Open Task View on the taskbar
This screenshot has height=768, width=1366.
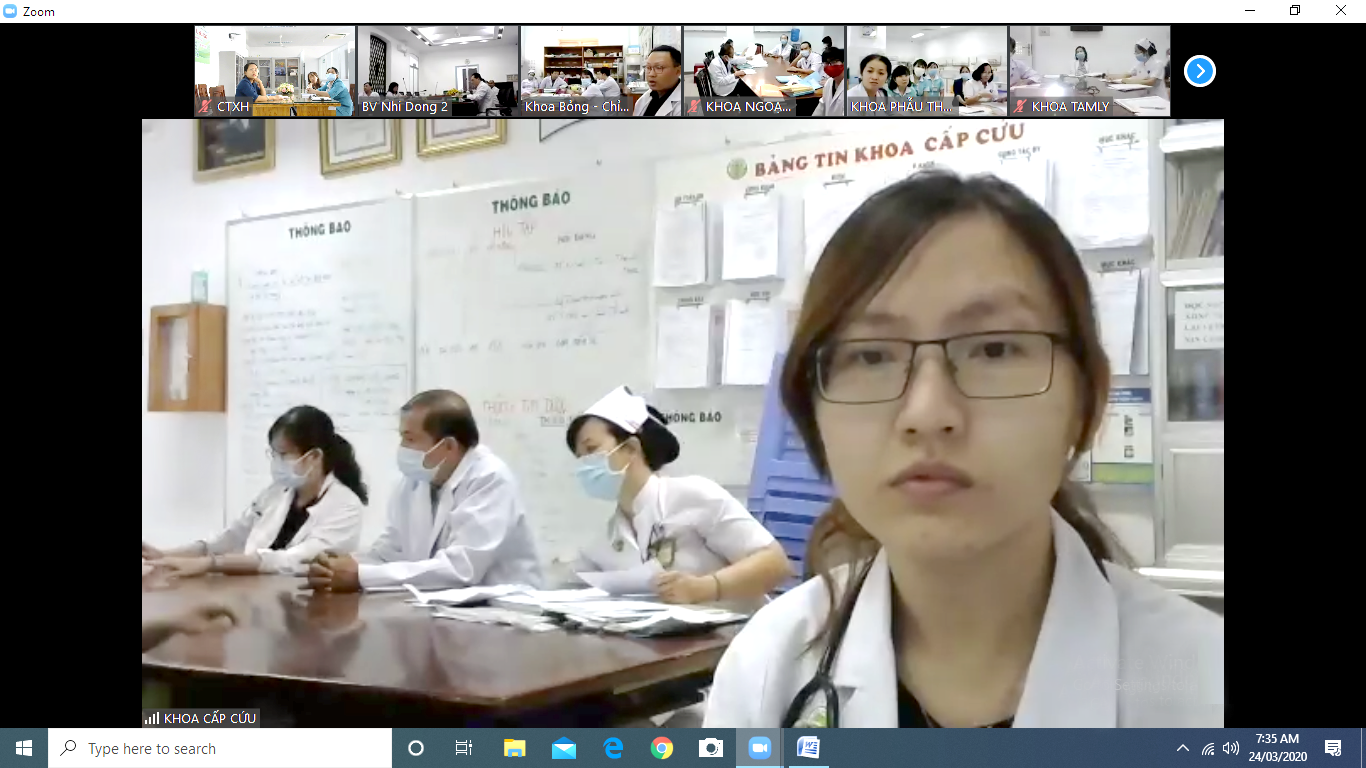point(464,748)
